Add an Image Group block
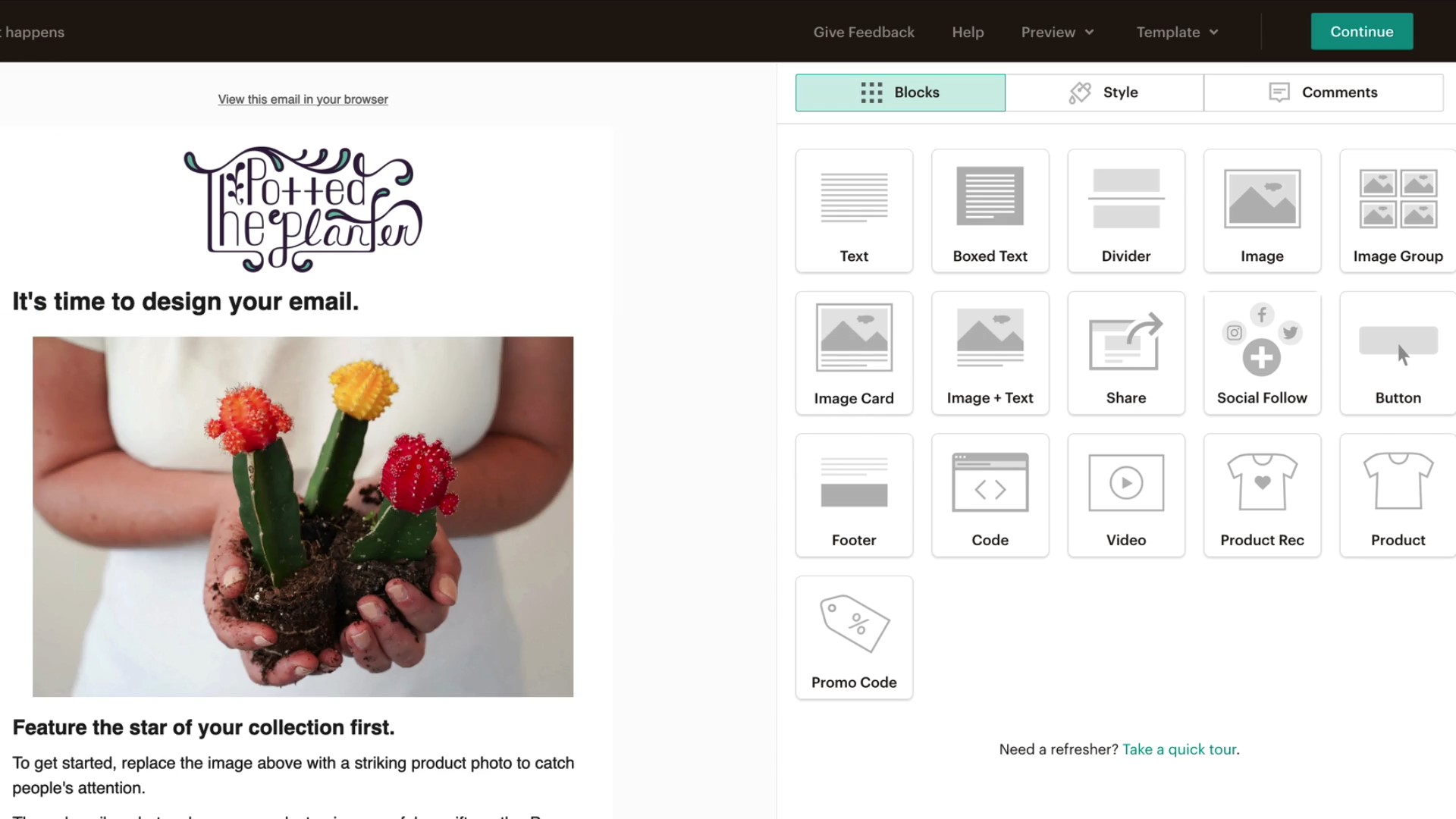The width and height of the screenshot is (1456, 819). 1397,211
